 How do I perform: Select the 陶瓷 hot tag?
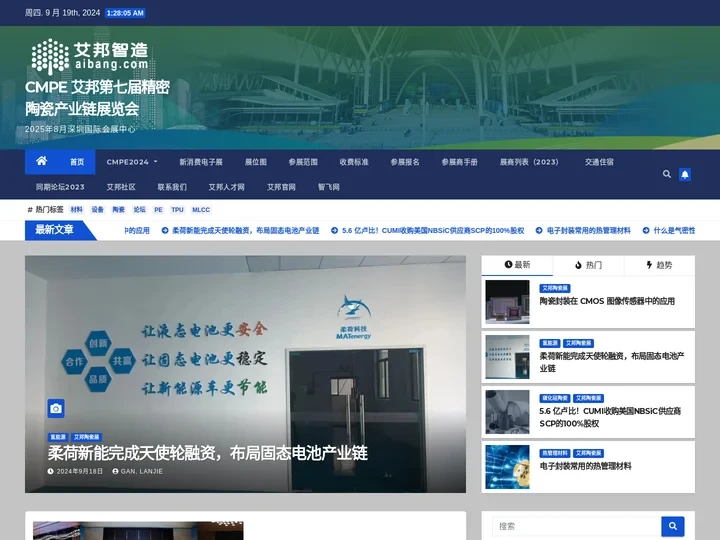[118, 209]
